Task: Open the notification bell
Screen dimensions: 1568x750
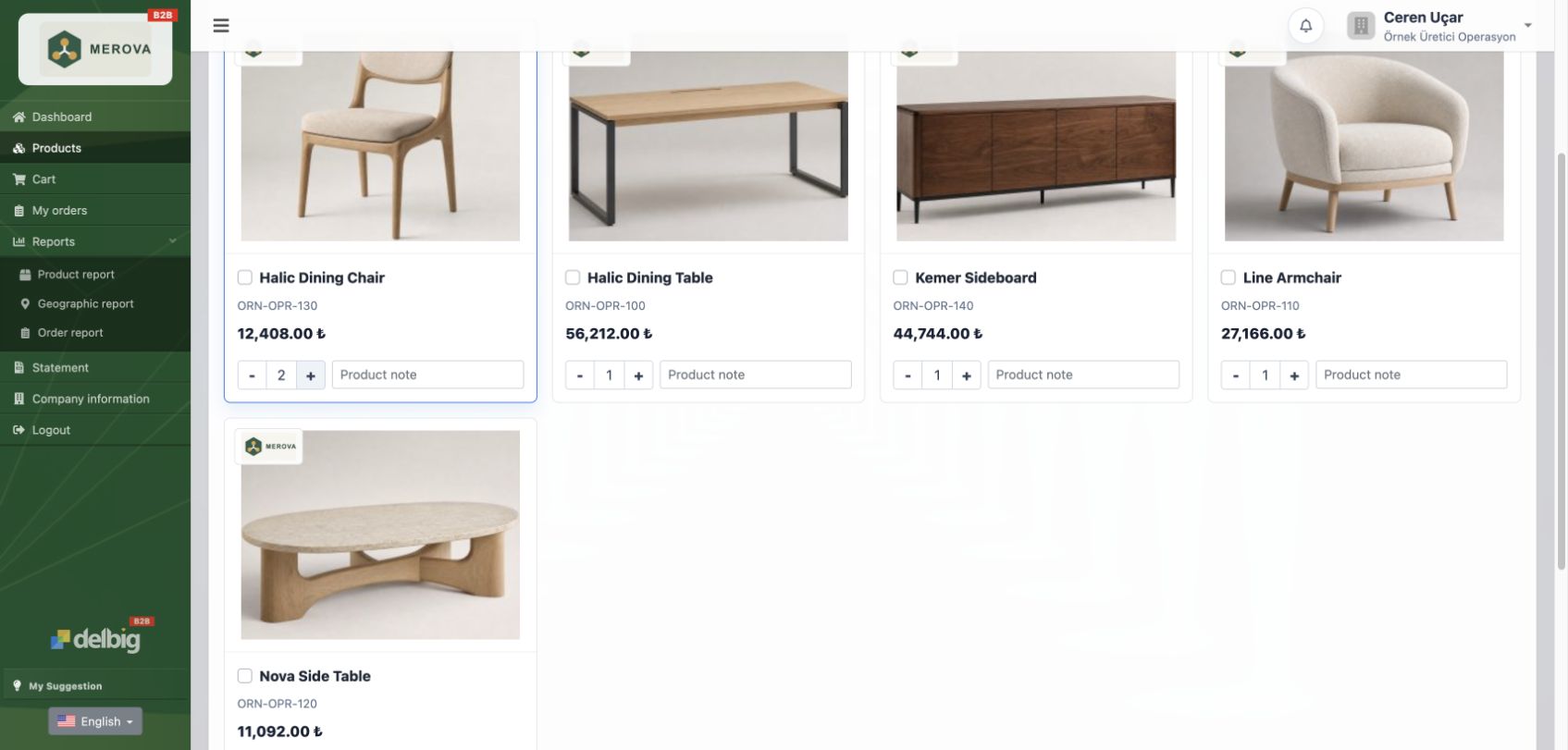Action: tap(1305, 26)
